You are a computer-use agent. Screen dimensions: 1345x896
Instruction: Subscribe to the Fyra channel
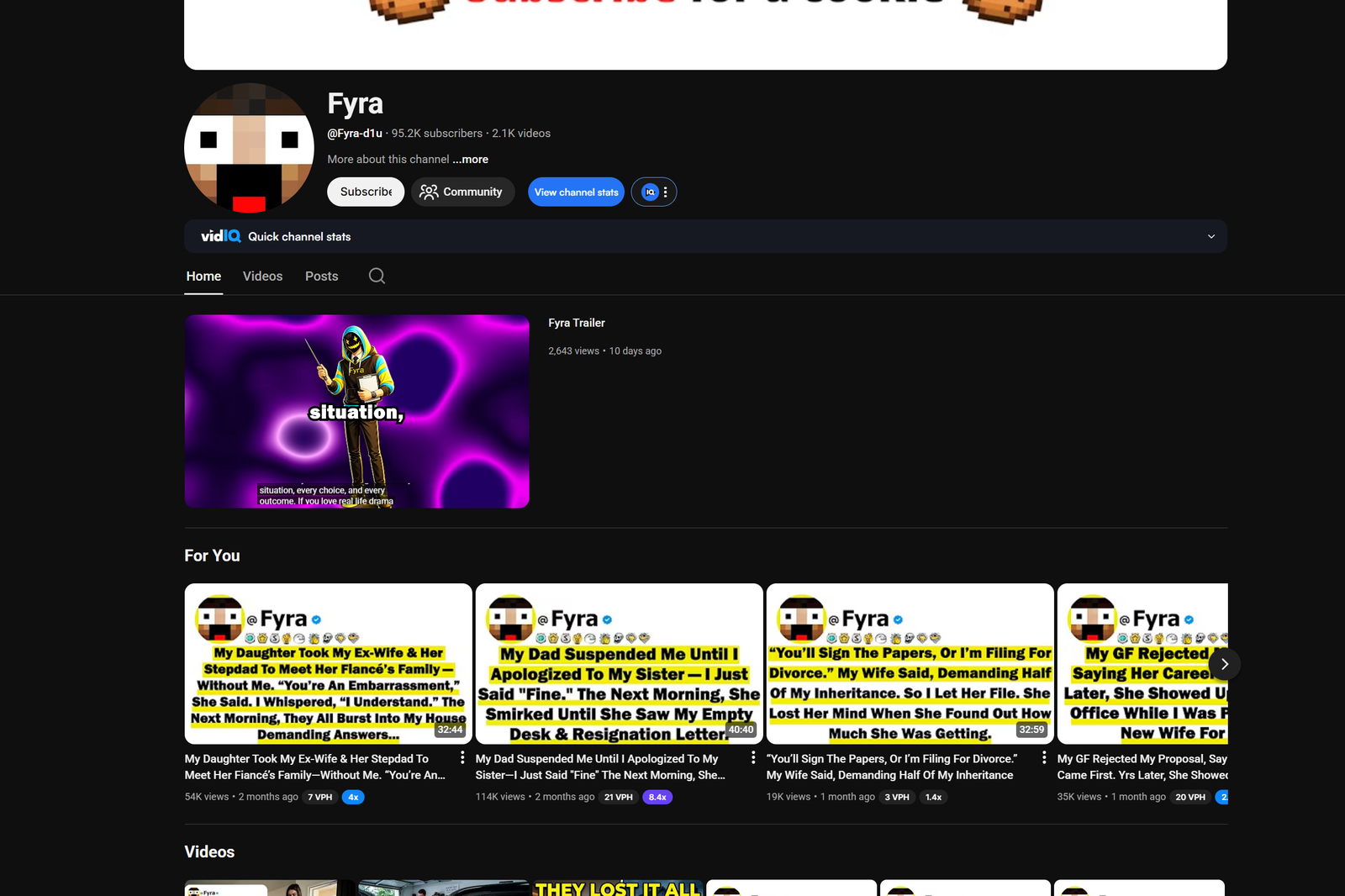[366, 192]
